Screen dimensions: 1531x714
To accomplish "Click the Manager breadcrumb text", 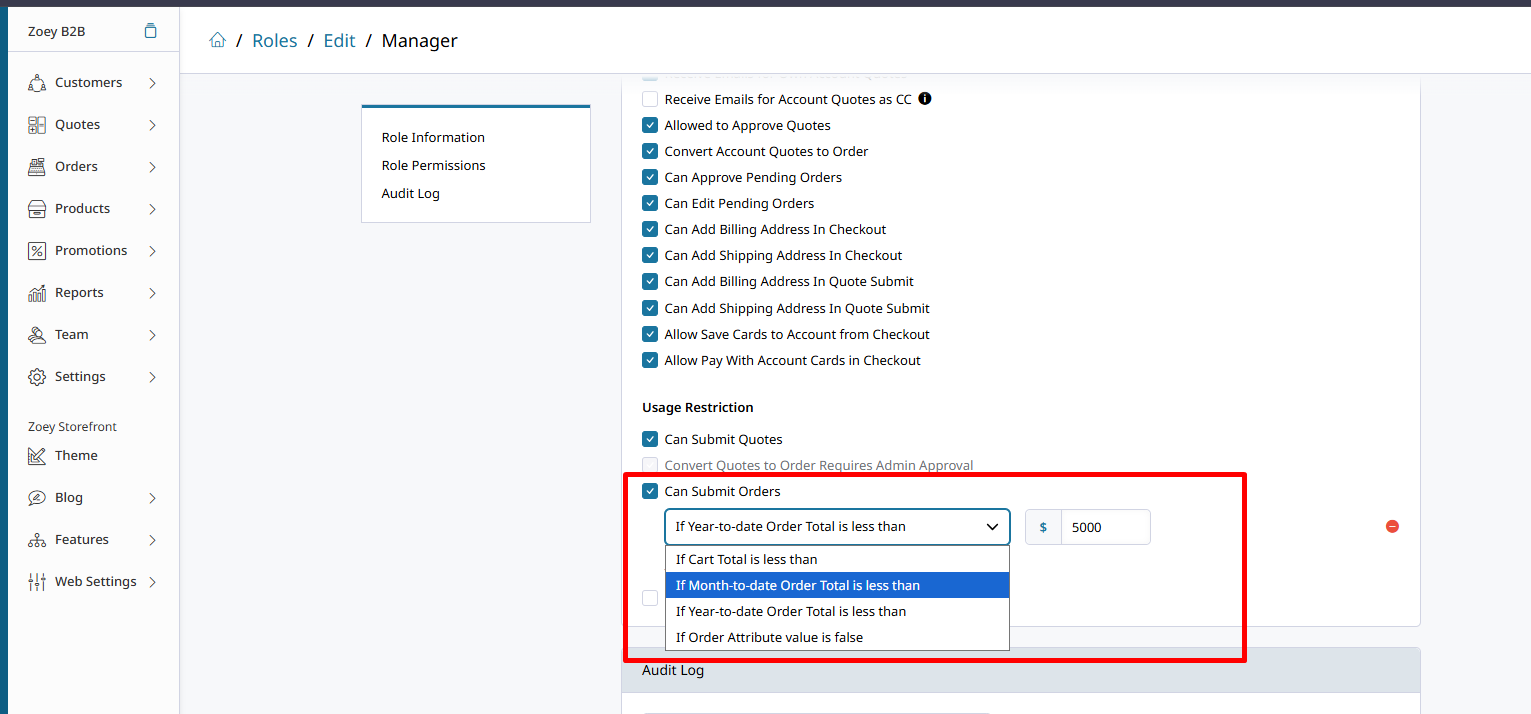I will (420, 41).
